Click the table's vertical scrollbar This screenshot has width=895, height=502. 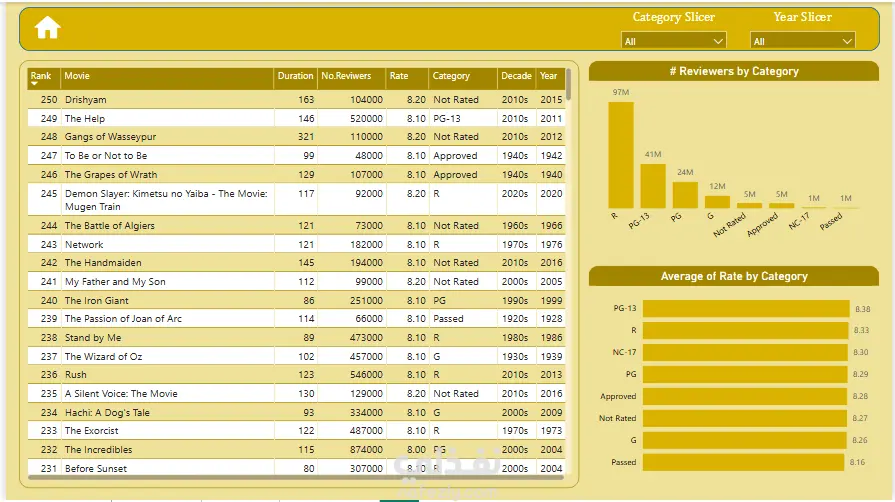[569, 86]
